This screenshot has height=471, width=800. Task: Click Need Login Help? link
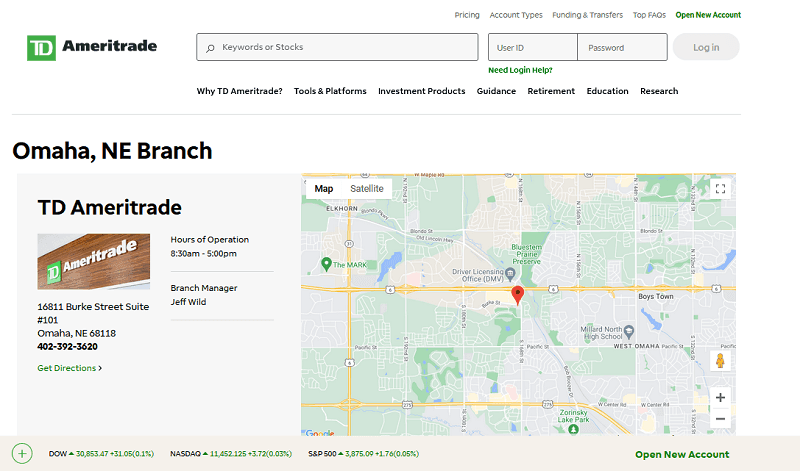pos(520,70)
